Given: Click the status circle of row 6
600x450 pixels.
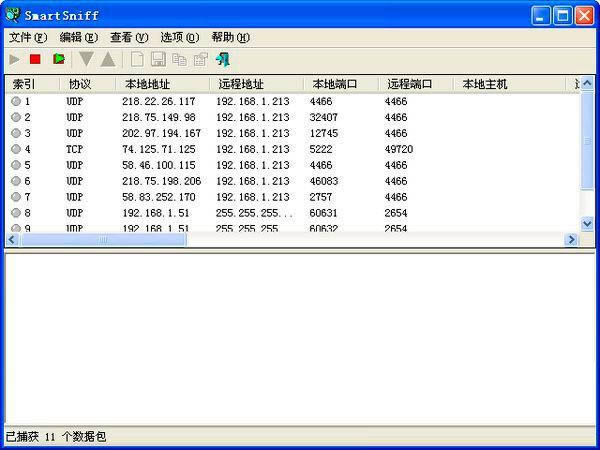Looking at the screenshot, I should coord(16,181).
